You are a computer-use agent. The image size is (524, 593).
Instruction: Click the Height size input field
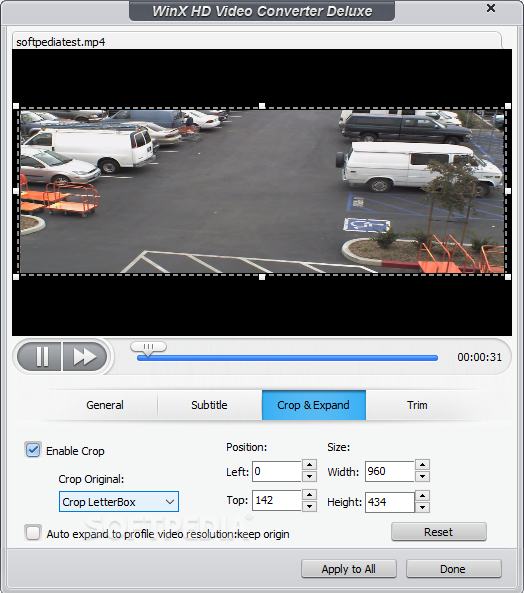point(390,502)
